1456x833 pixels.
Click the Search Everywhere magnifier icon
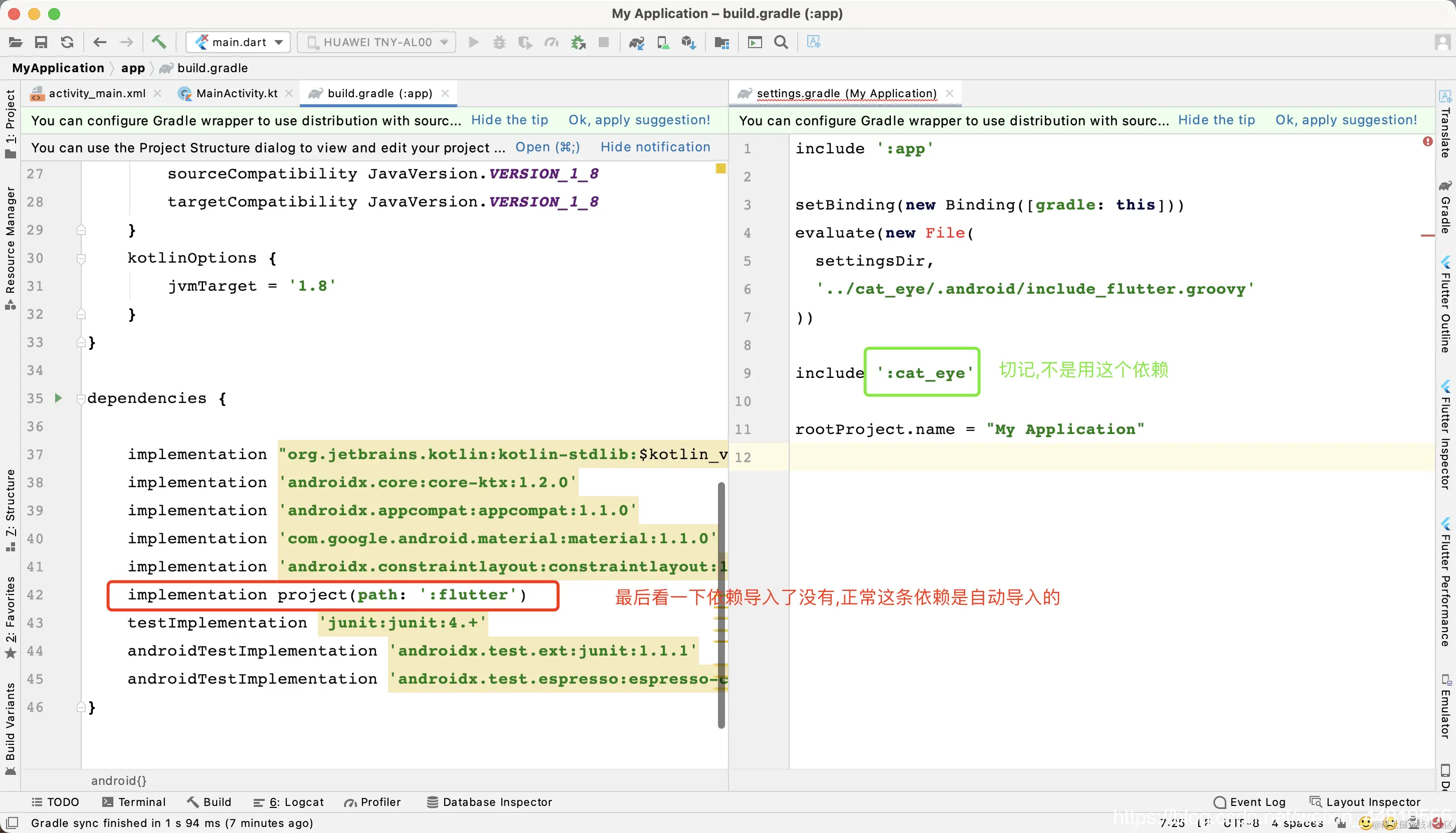coord(781,42)
